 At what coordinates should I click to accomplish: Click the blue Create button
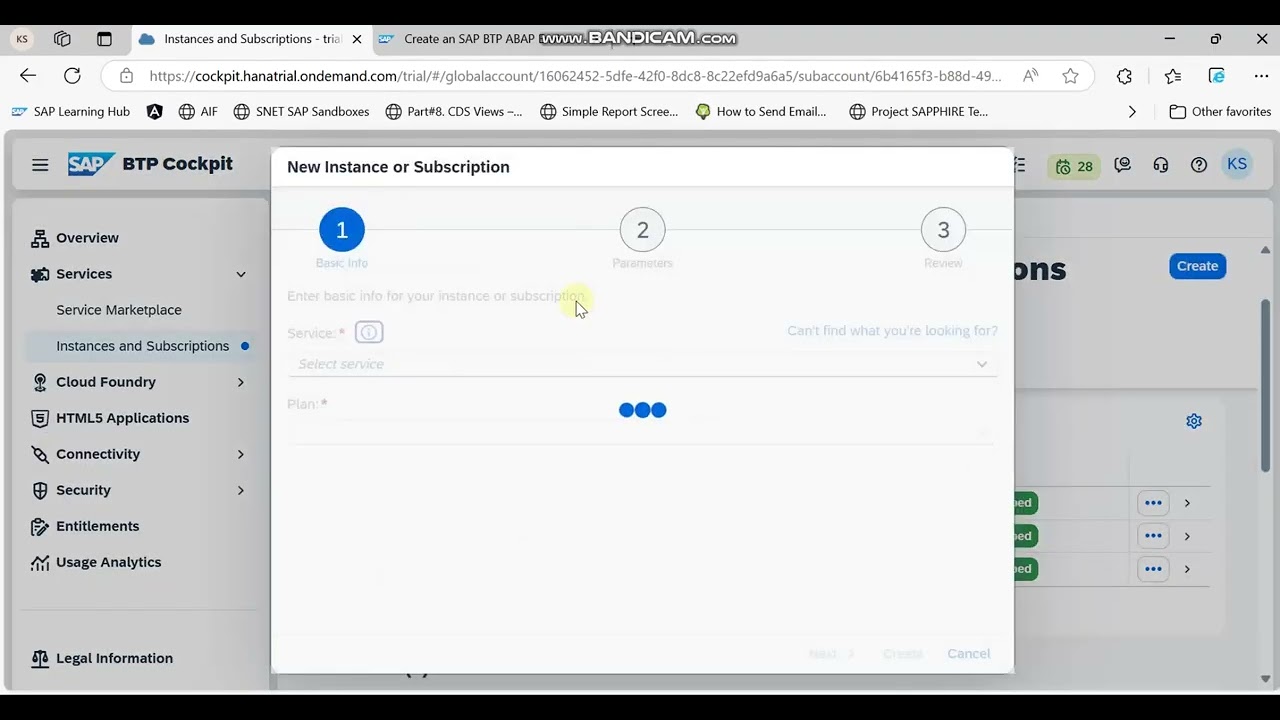[x=1197, y=266]
